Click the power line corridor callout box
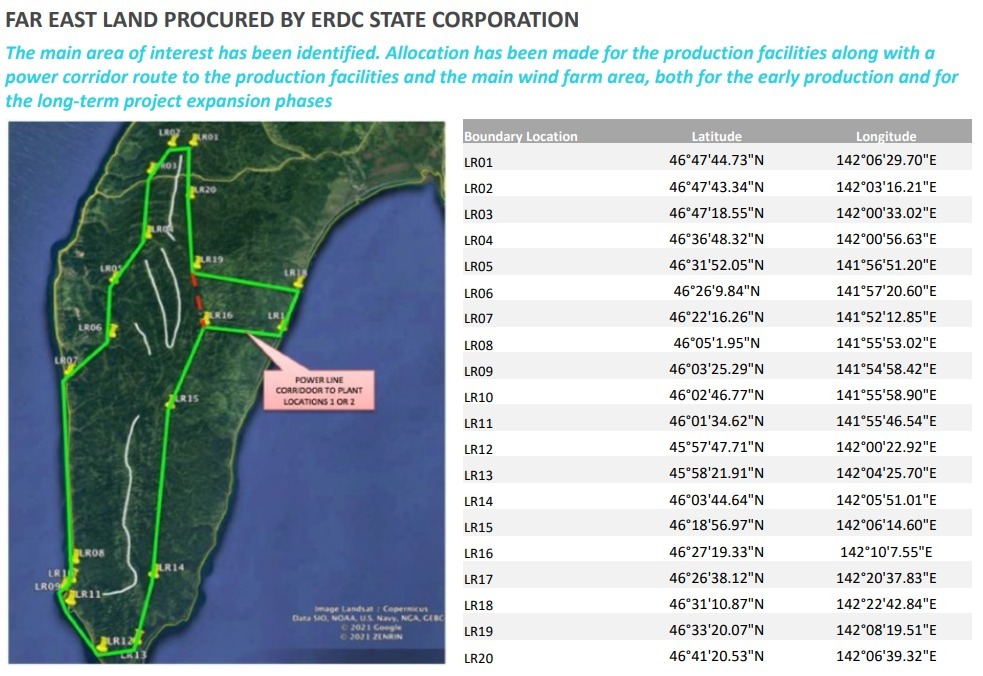The height and width of the screenshot is (676, 983). 311,391
